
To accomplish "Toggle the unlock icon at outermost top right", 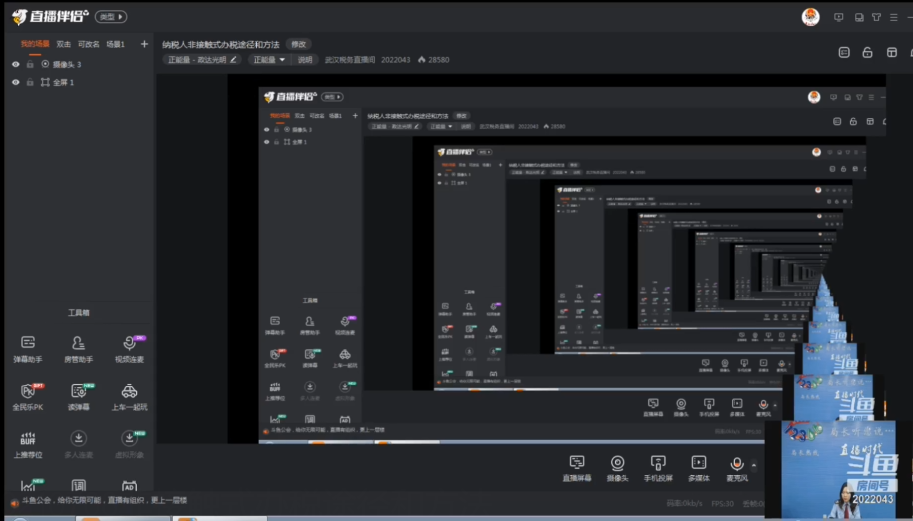I will point(868,52).
